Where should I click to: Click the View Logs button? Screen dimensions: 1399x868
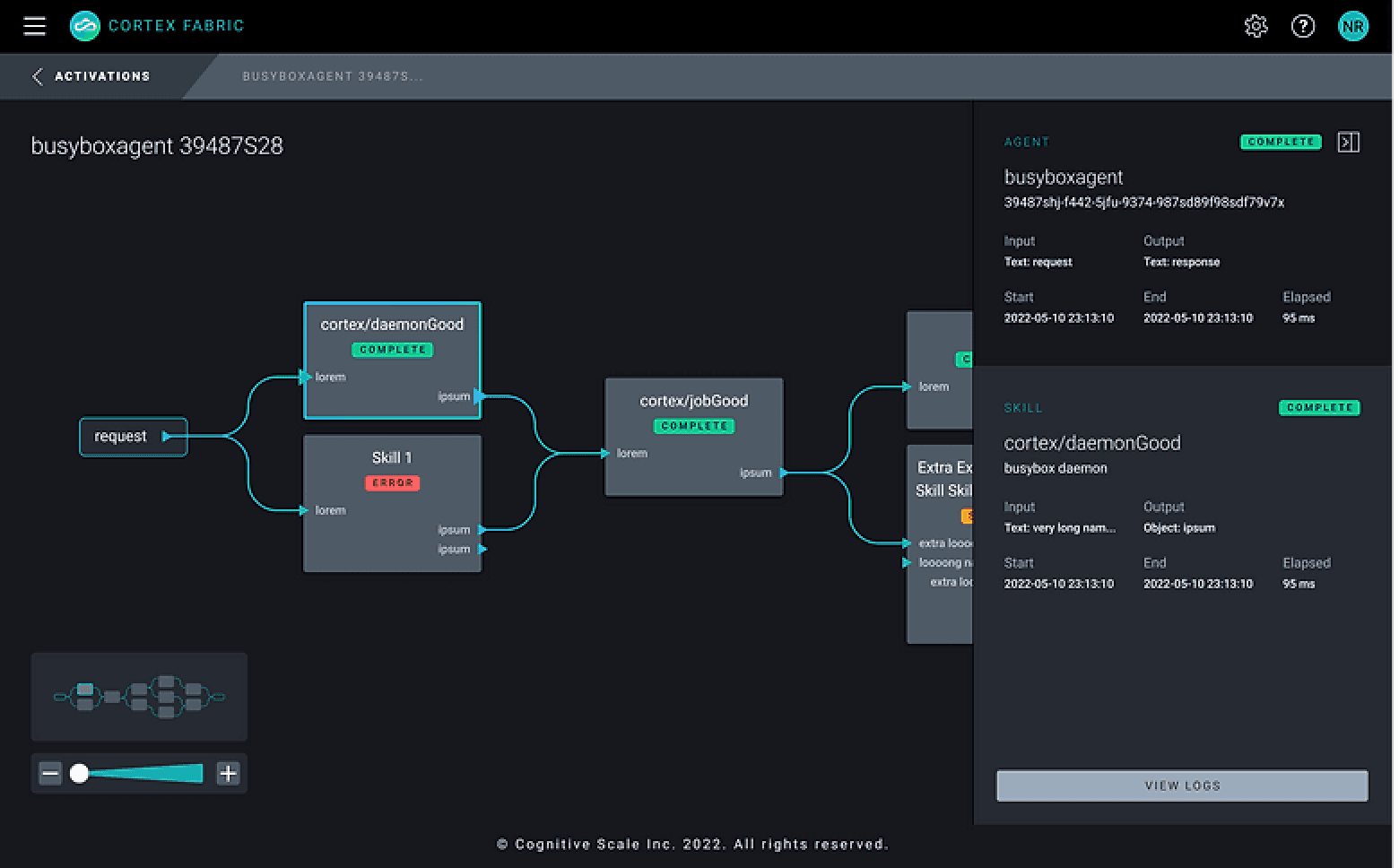point(1182,786)
